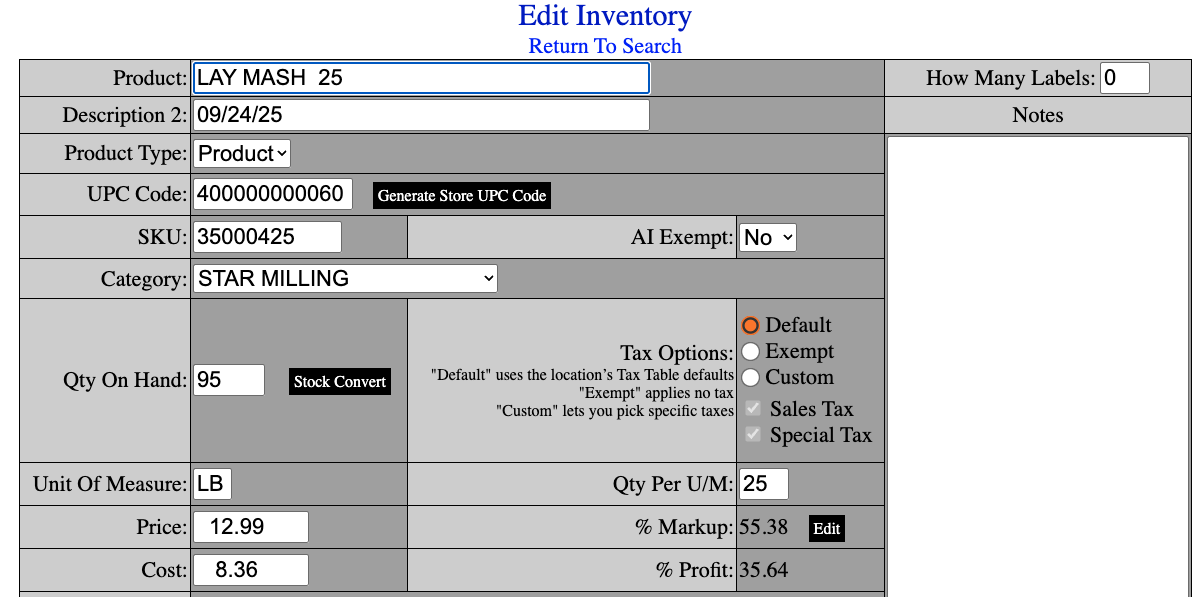
Task: Click the Product name input field
Action: click(420, 77)
